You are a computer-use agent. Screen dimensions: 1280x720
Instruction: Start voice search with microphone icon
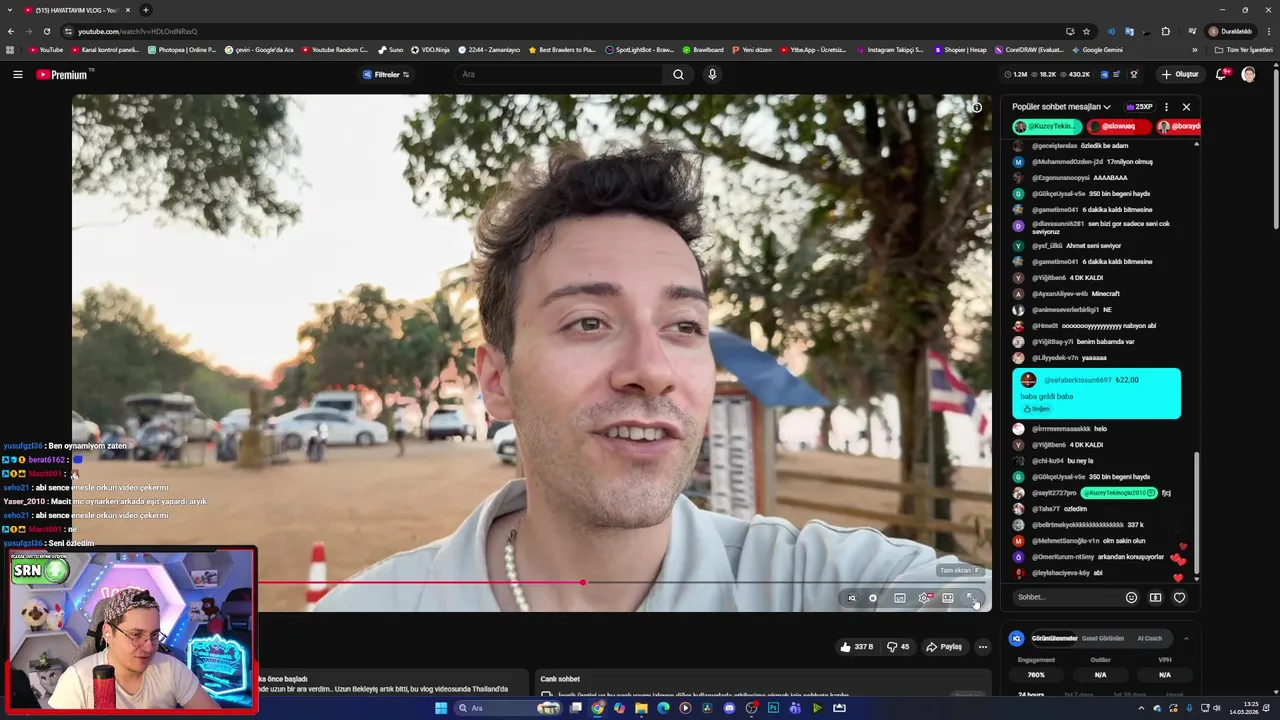pos(712,74)
